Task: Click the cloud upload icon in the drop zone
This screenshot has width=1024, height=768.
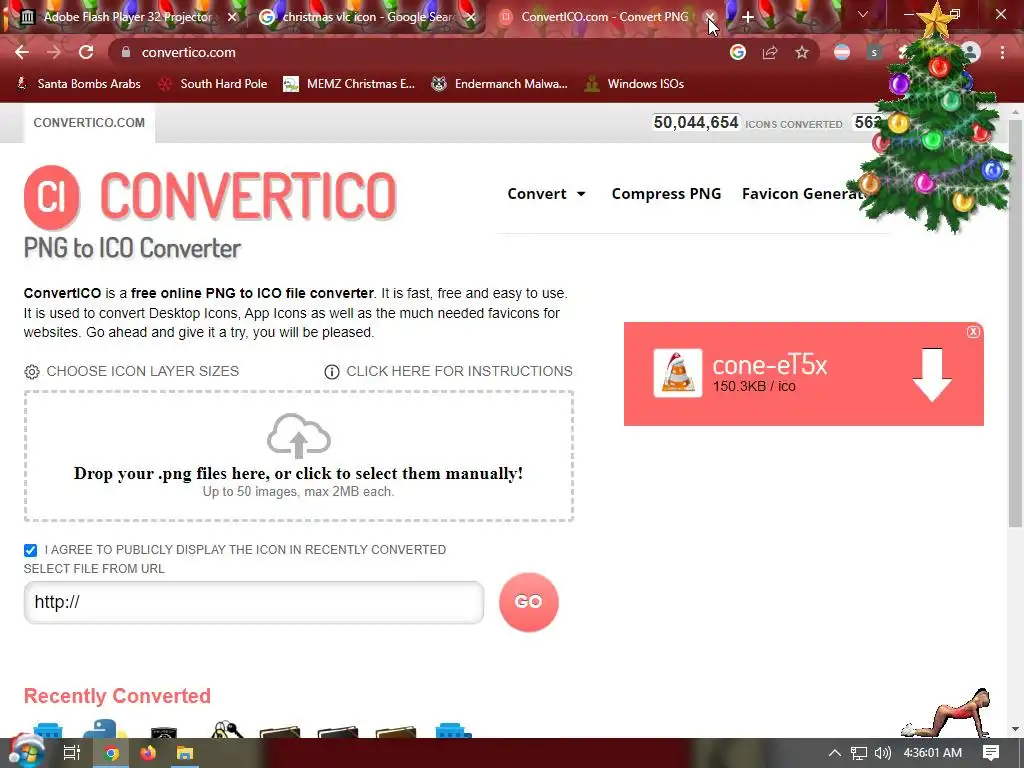Action: pyautogui.click(x=299, y=436)
